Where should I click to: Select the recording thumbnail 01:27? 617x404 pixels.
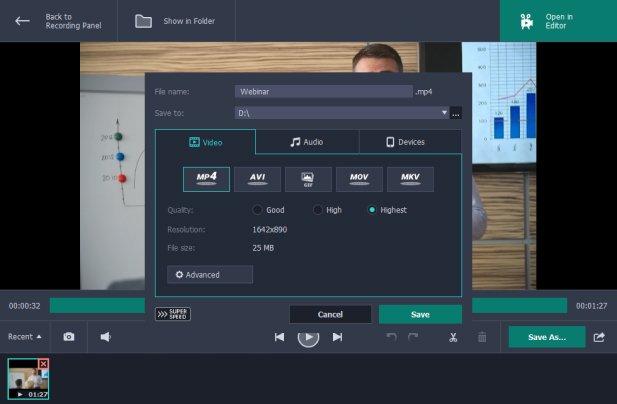28,379
